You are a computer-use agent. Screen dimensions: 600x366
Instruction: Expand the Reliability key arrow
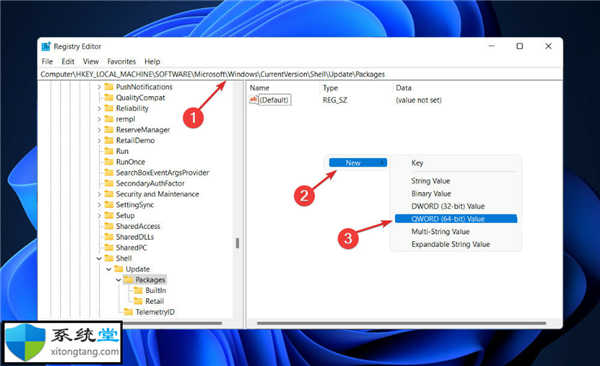(x=99, y=109)
